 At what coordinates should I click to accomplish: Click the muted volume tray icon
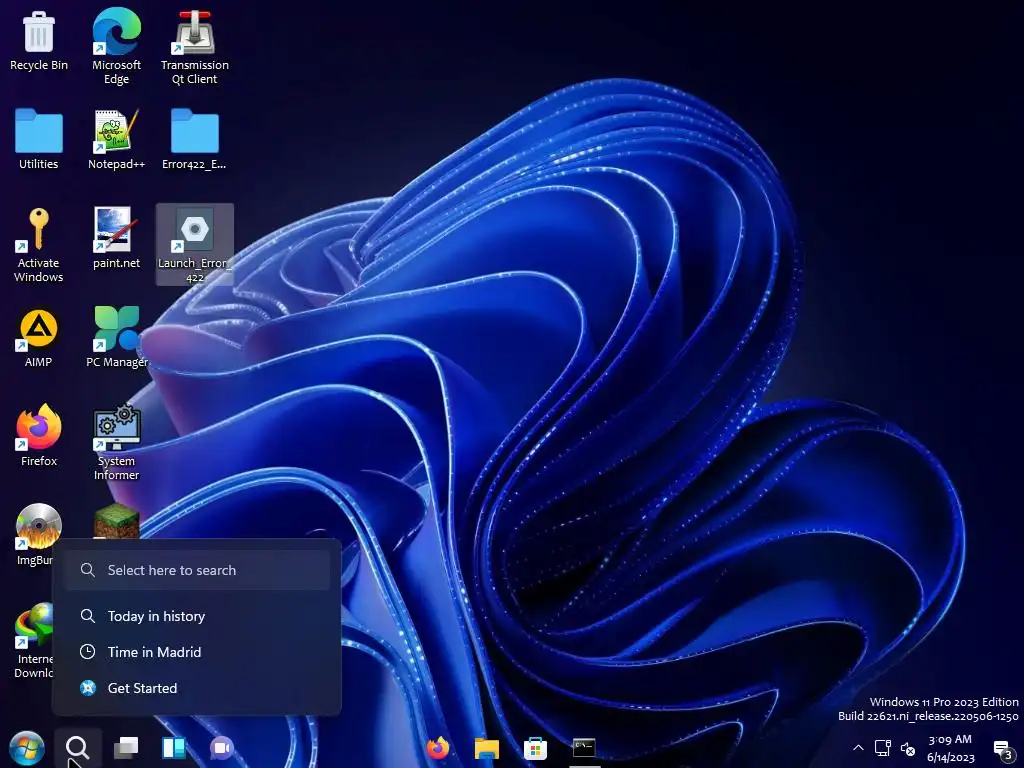(x=908, y=748)
